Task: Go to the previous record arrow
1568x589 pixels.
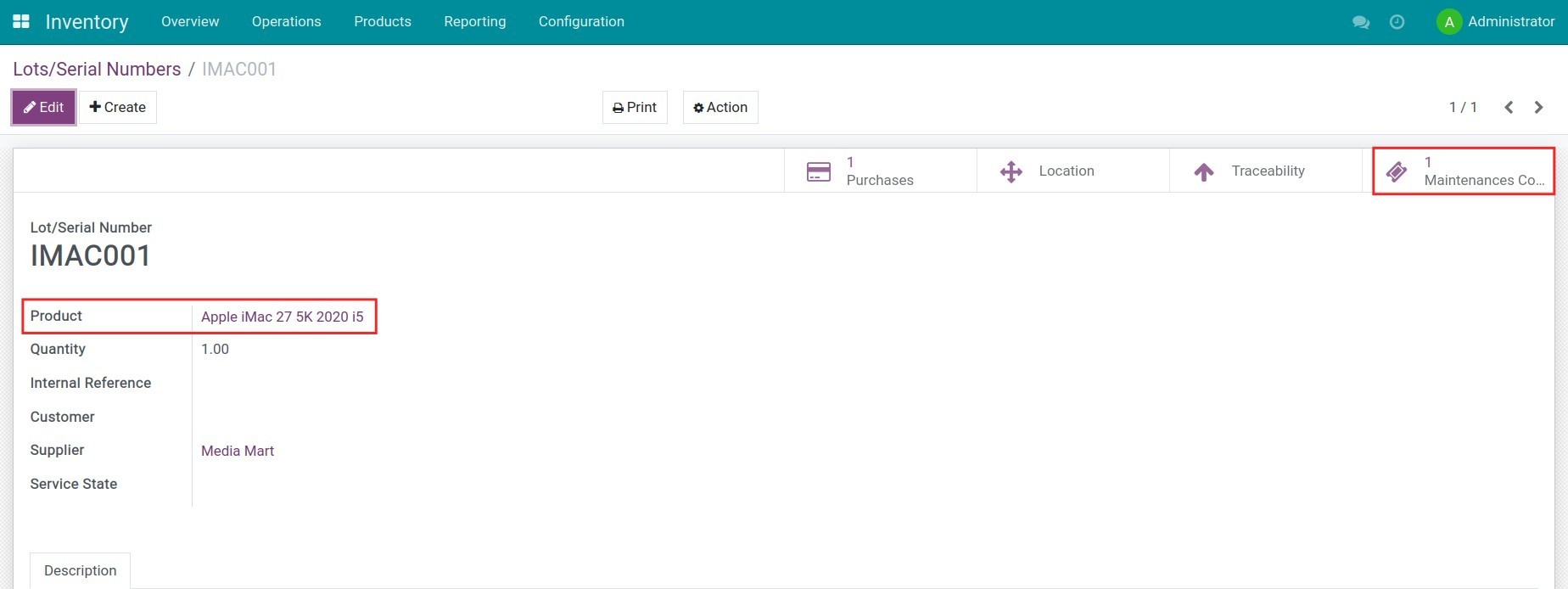Action: coord(1509,107)
